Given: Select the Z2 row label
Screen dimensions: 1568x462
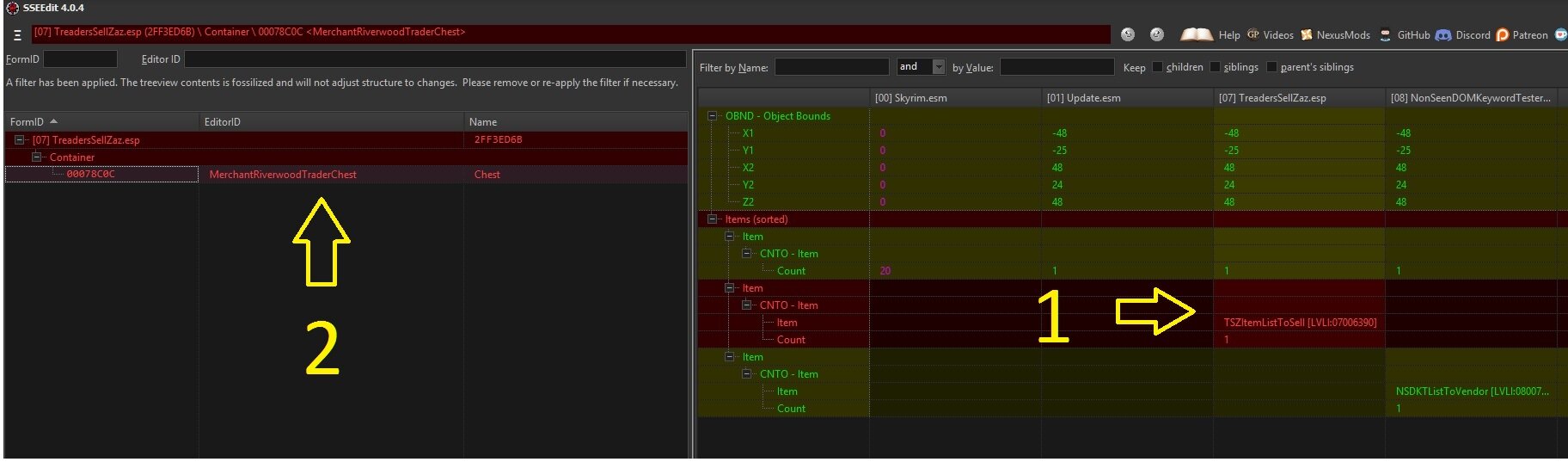Looking at the screenshot, I should (748, 201).
